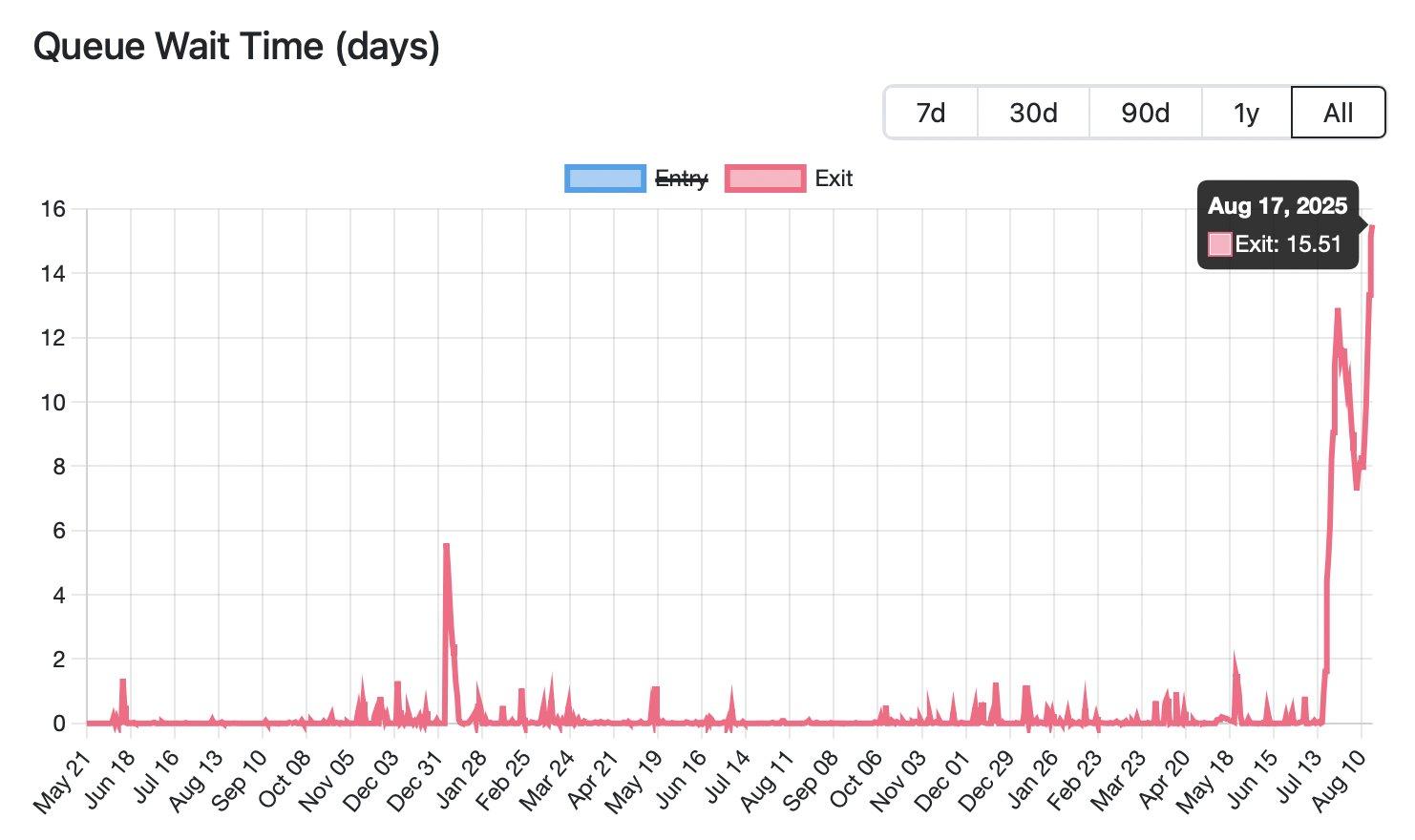Viewport: 1415px width, 840px height.
Task: Click the Exit: 15.51 tooltip value
Action: click(x=1288, y=244)
